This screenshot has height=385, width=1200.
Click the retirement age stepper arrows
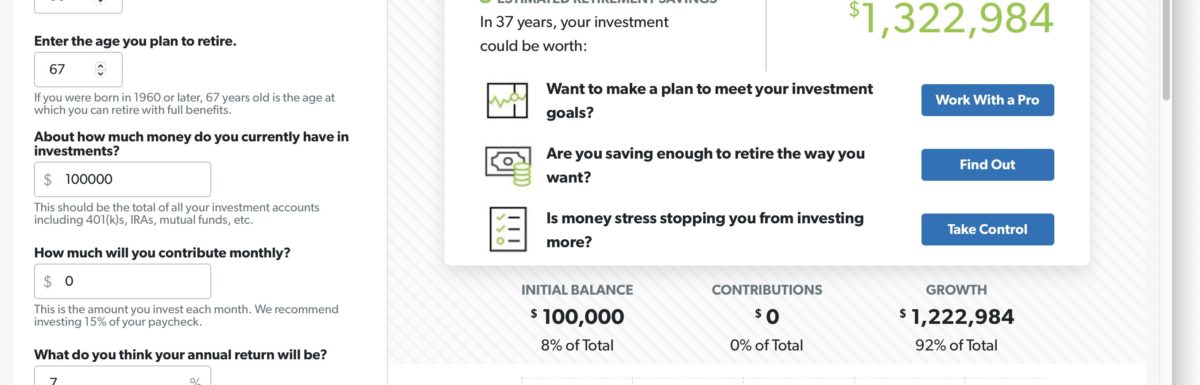[100, 70]
